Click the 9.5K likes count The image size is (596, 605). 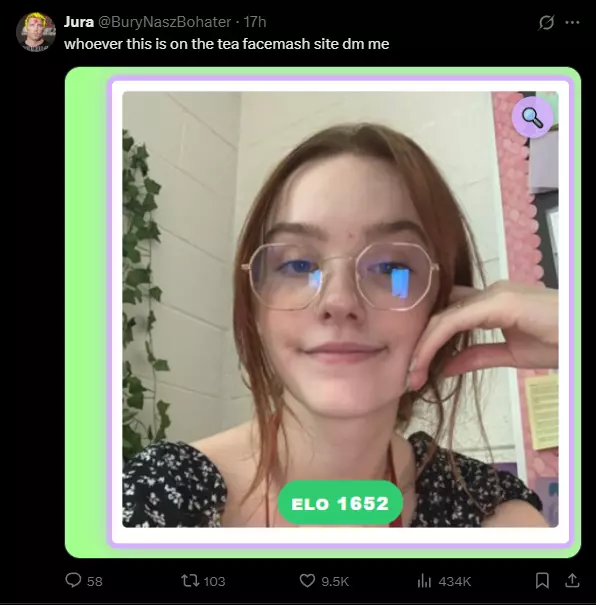pos(335,581)
